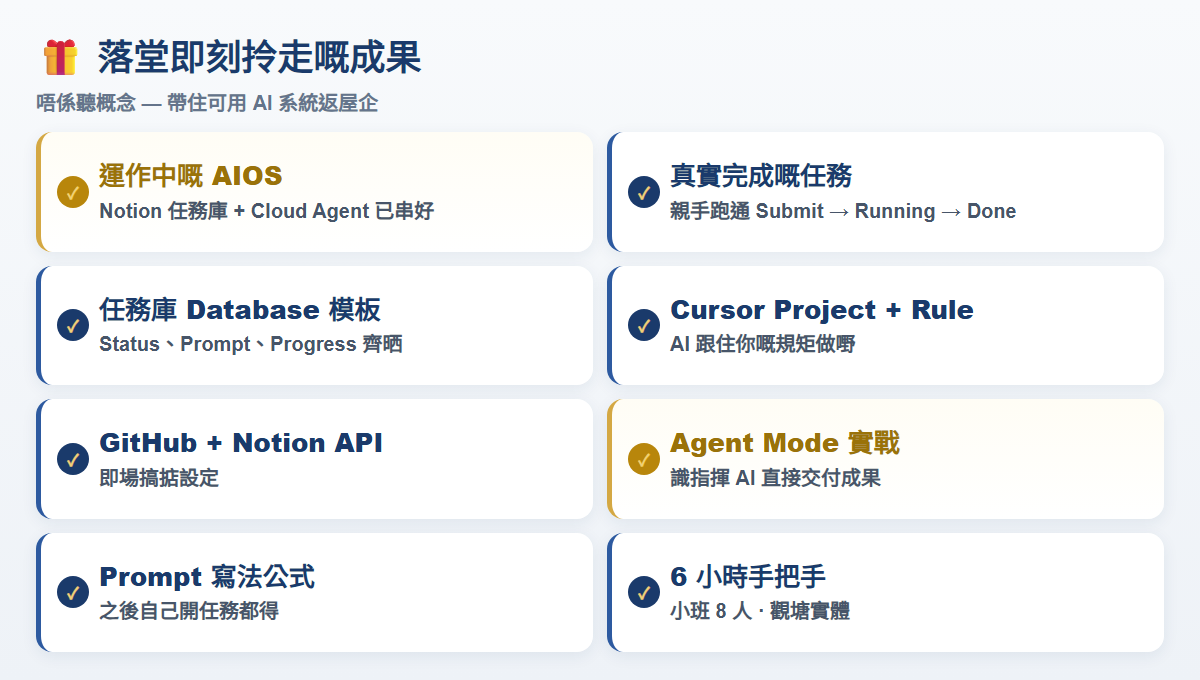Click the gift box icon beside the heading
Viewport: 1200px width, 680px height.
point(61,57)
